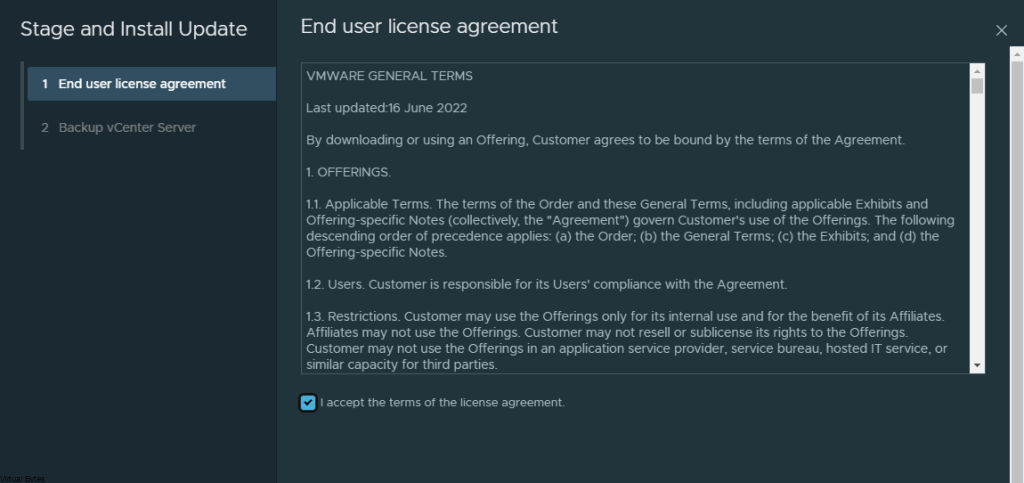
Task: Click the scrollbar track below the thumb
Action: pos(977,230)
